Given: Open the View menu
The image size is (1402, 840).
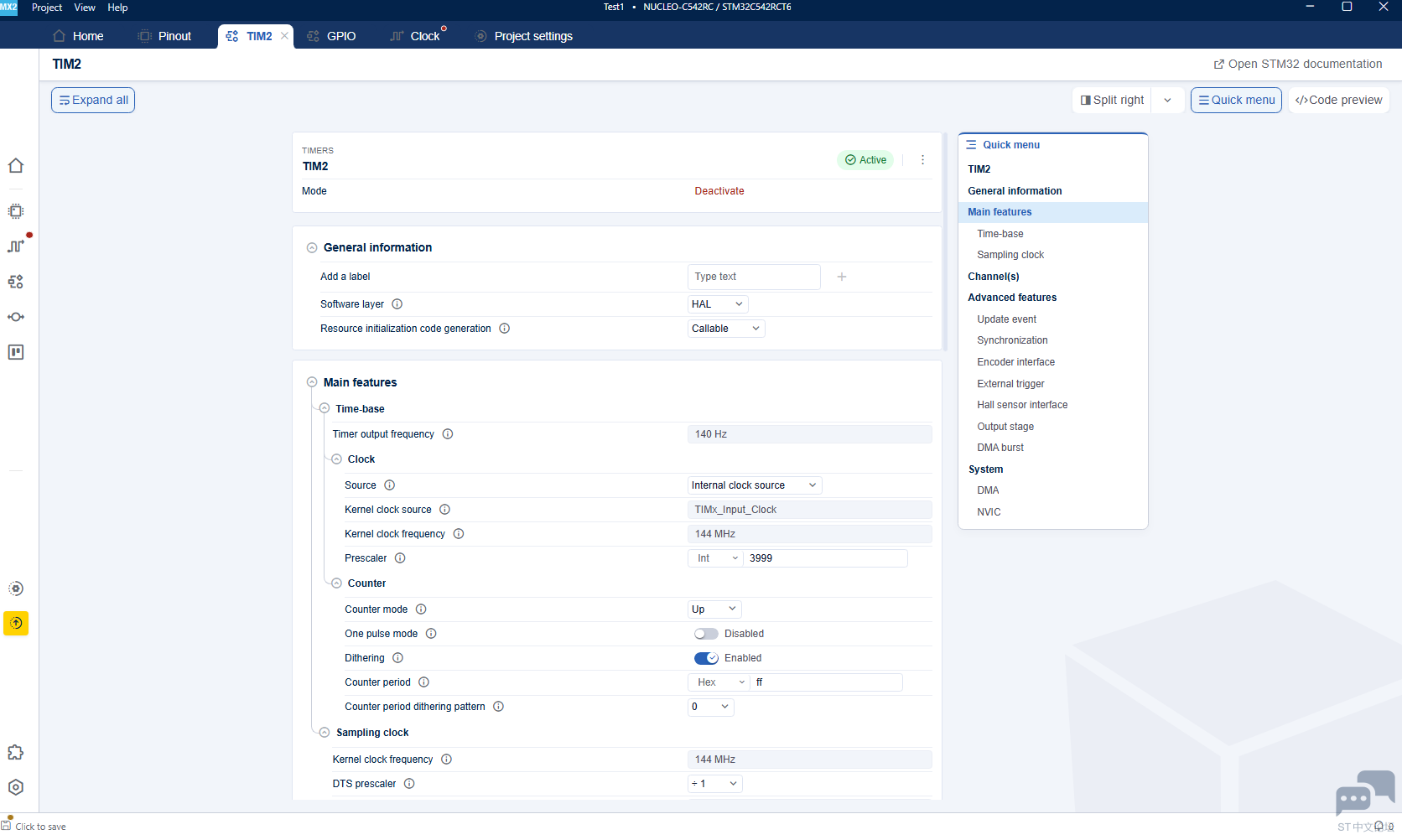Looking at the screenshot, I should click(85, 8).
